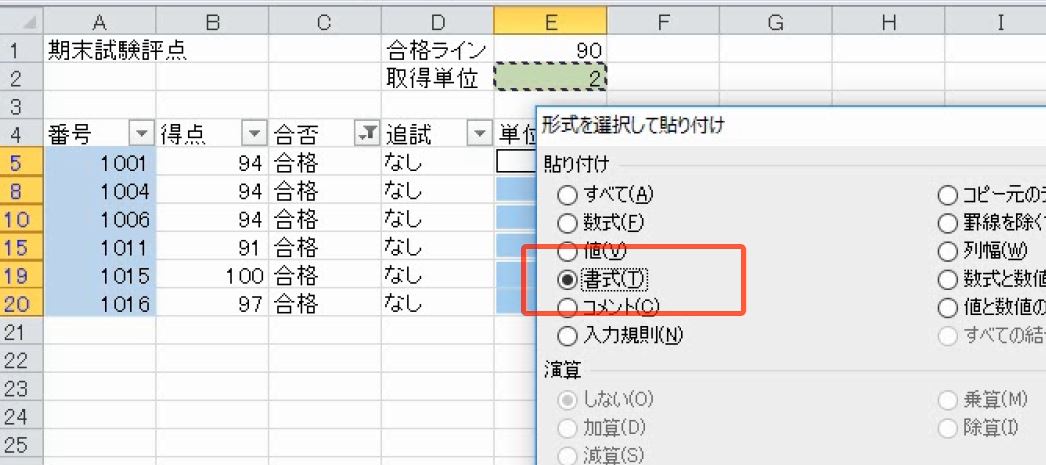Select row 15 header
The width and height of the screenshot is (1046, 465).
(x=21, y=248)
